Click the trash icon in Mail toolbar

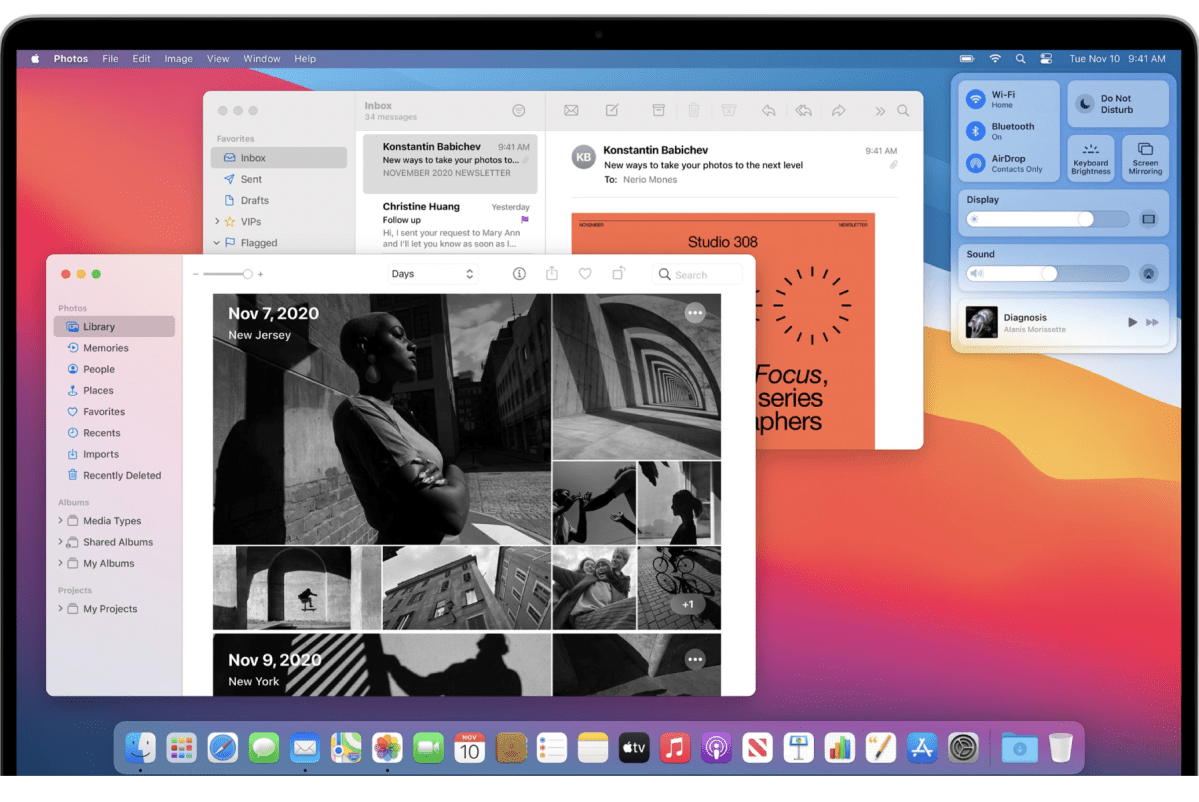(x=694, y=111)
